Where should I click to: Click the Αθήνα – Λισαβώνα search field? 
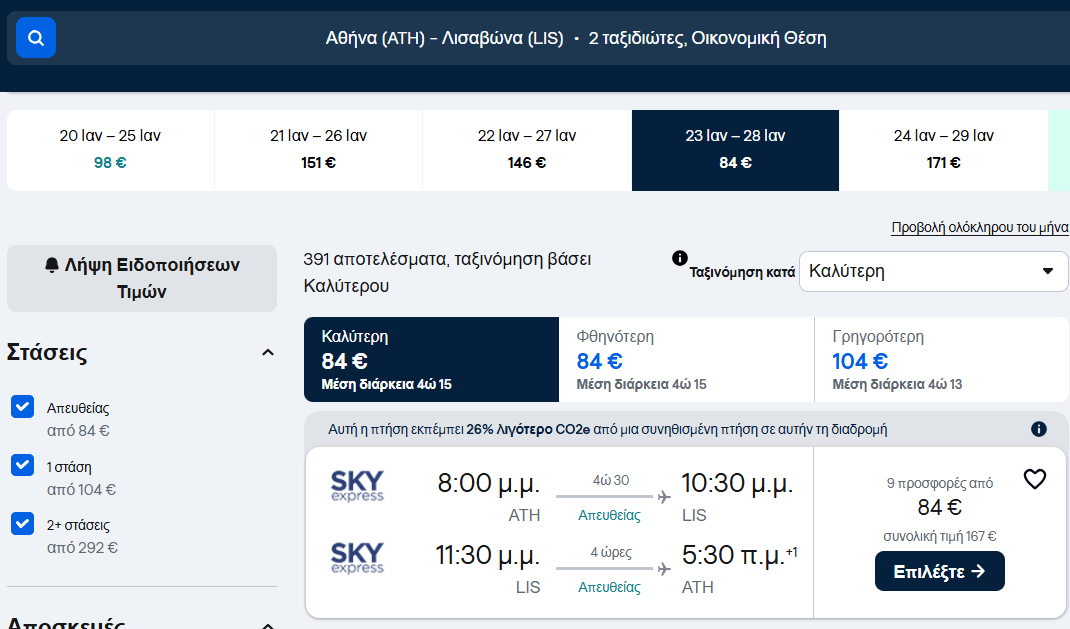tap(575, 38)
